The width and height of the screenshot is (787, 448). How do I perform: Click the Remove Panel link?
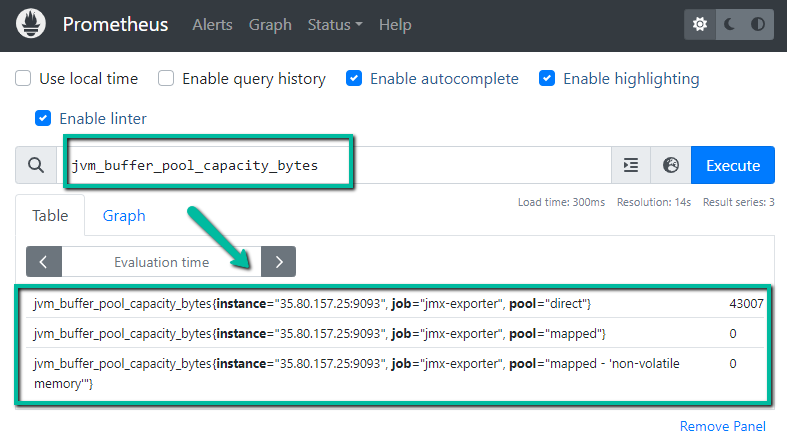click(x=722, y=426)
